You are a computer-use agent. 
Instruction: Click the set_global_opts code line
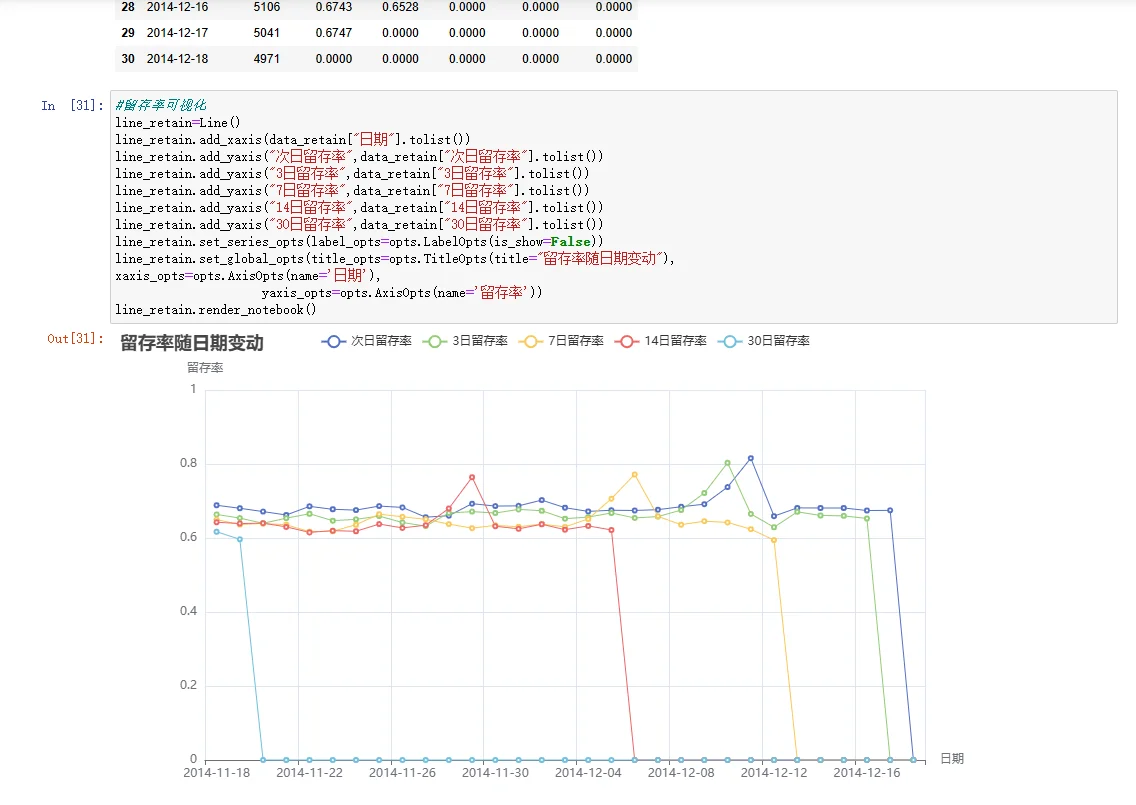[x=395, y=259]
